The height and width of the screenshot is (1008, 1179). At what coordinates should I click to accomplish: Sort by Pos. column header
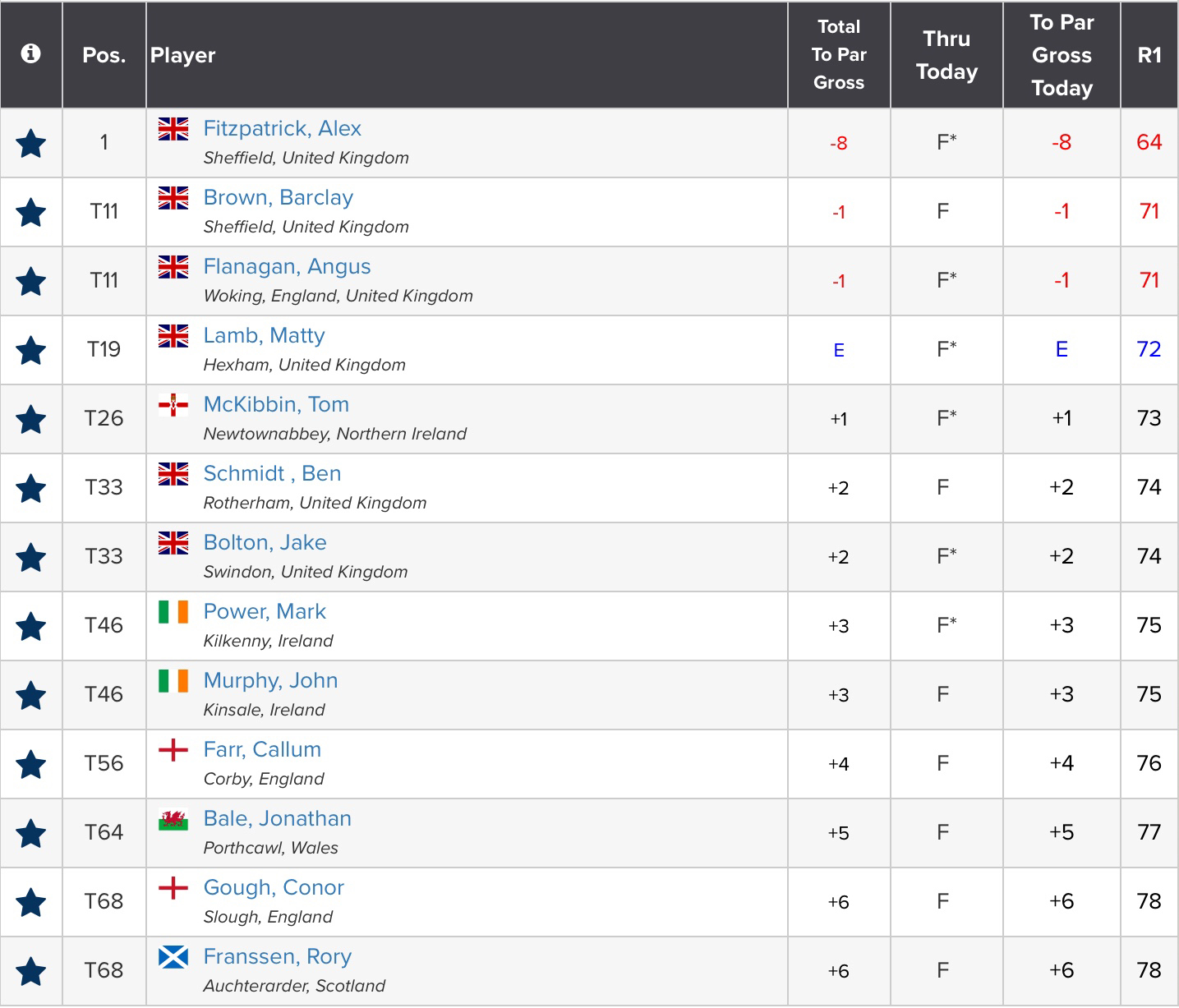pos(104,55)
